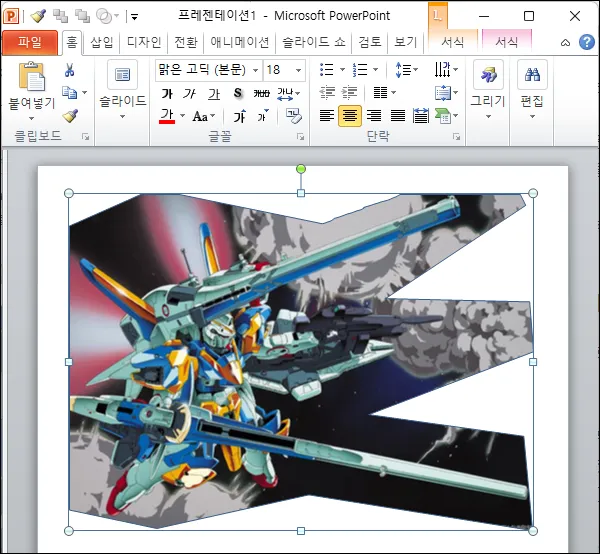The height and width of the screenshot is (554, 600).
Task: Click Decrease font size icon
Action: click(x=262, y=116)
